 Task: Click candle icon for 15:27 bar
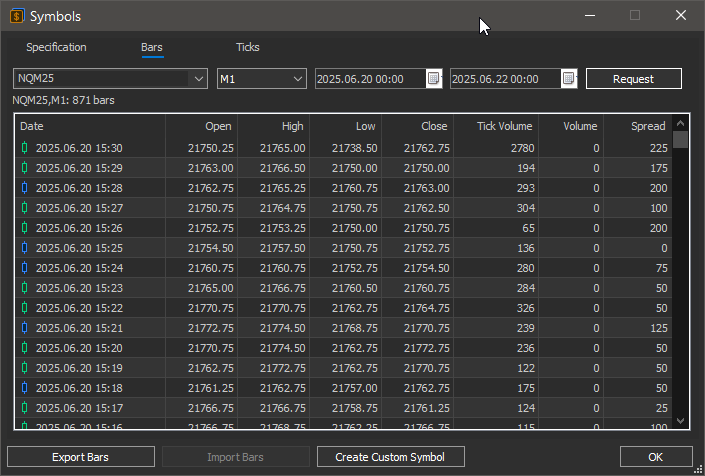tap(25, 208)
